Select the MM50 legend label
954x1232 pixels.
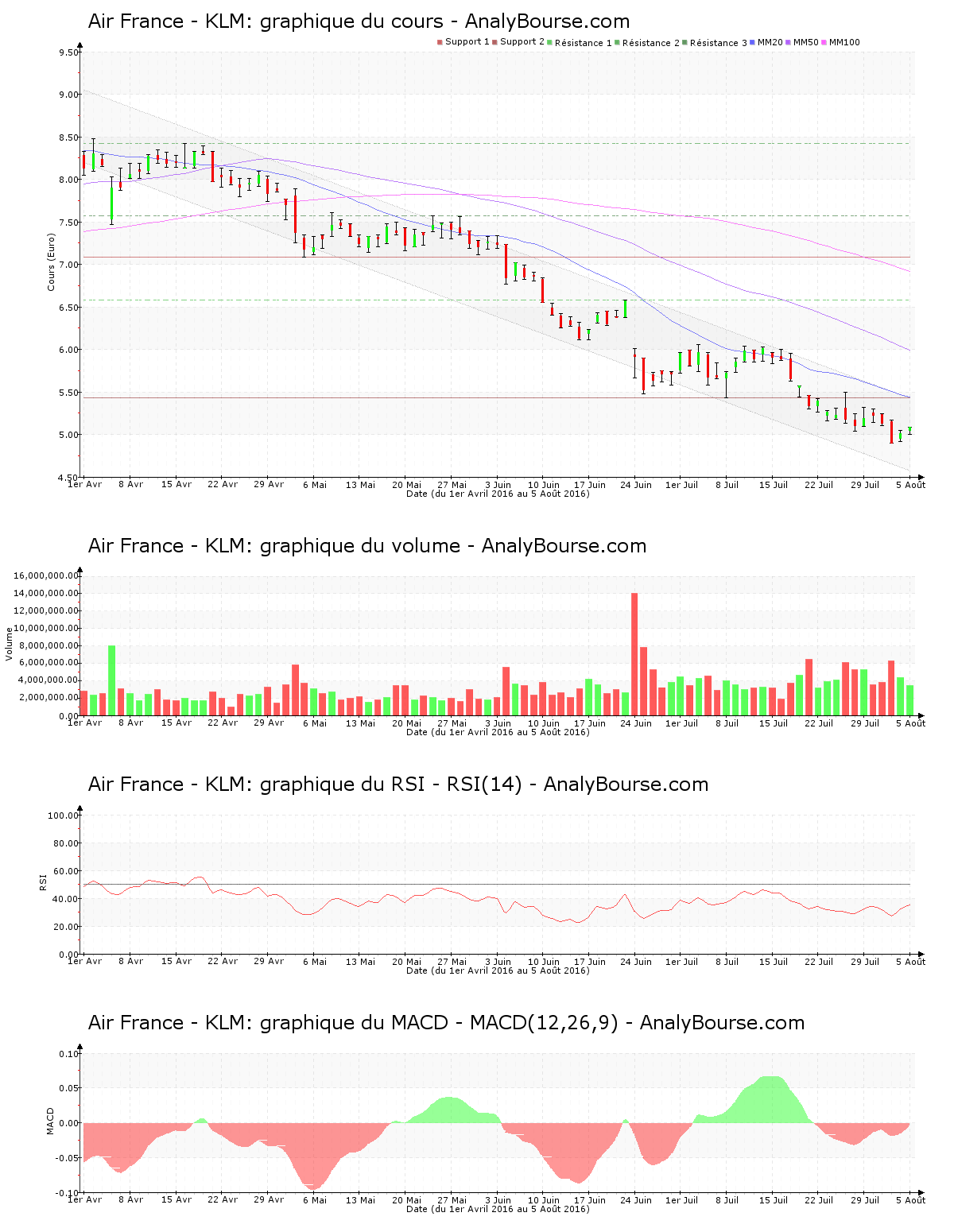(x=806, y=42)
